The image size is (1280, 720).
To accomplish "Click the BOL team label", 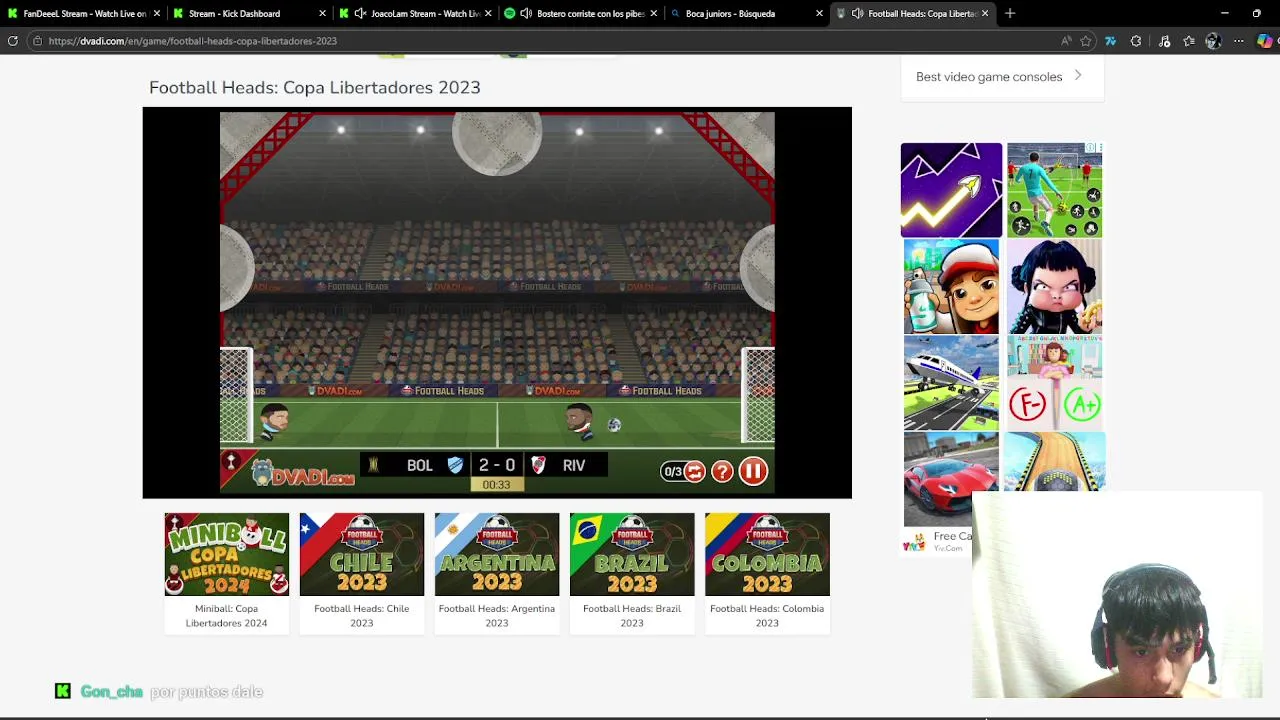I will click(x=420, y=465).
